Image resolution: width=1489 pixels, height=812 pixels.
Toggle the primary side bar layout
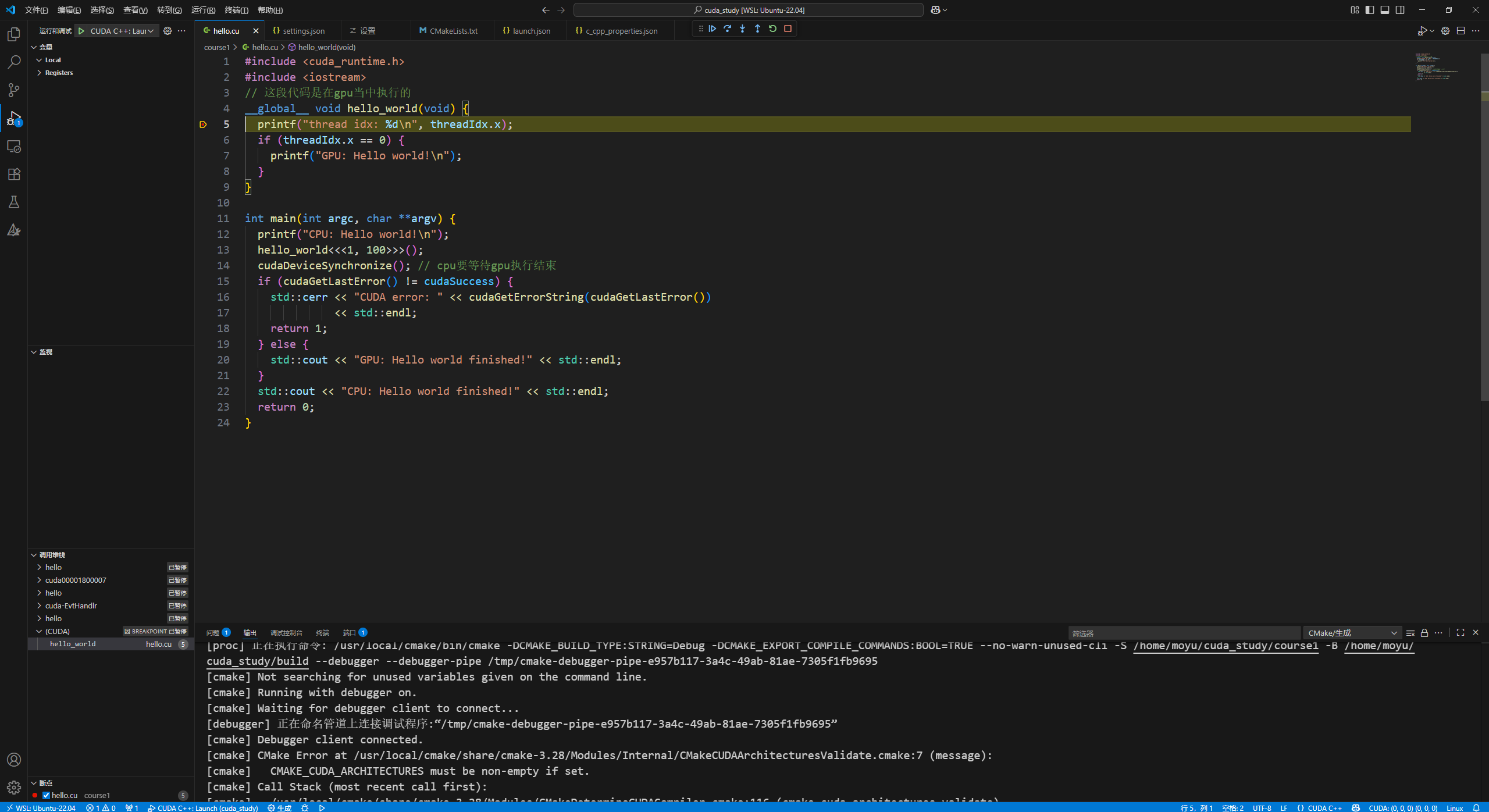[1370, 10]
